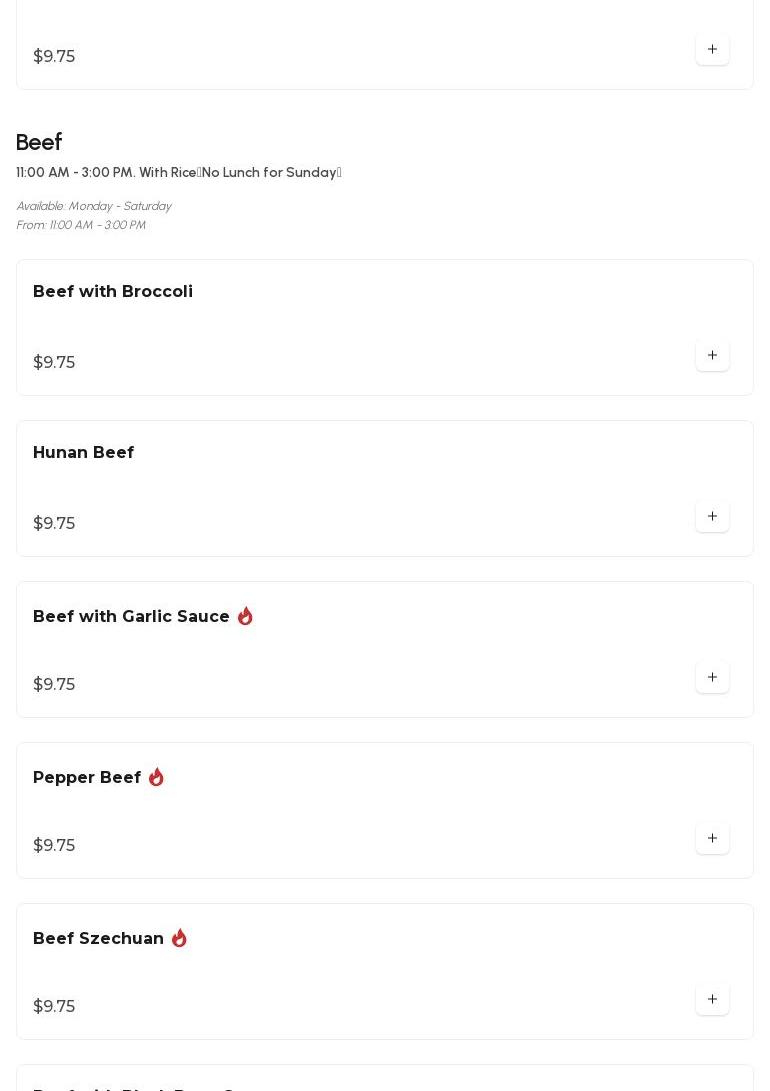Add Beef Szechuan to cart
Screen dimensions: 770x1091
712,999
